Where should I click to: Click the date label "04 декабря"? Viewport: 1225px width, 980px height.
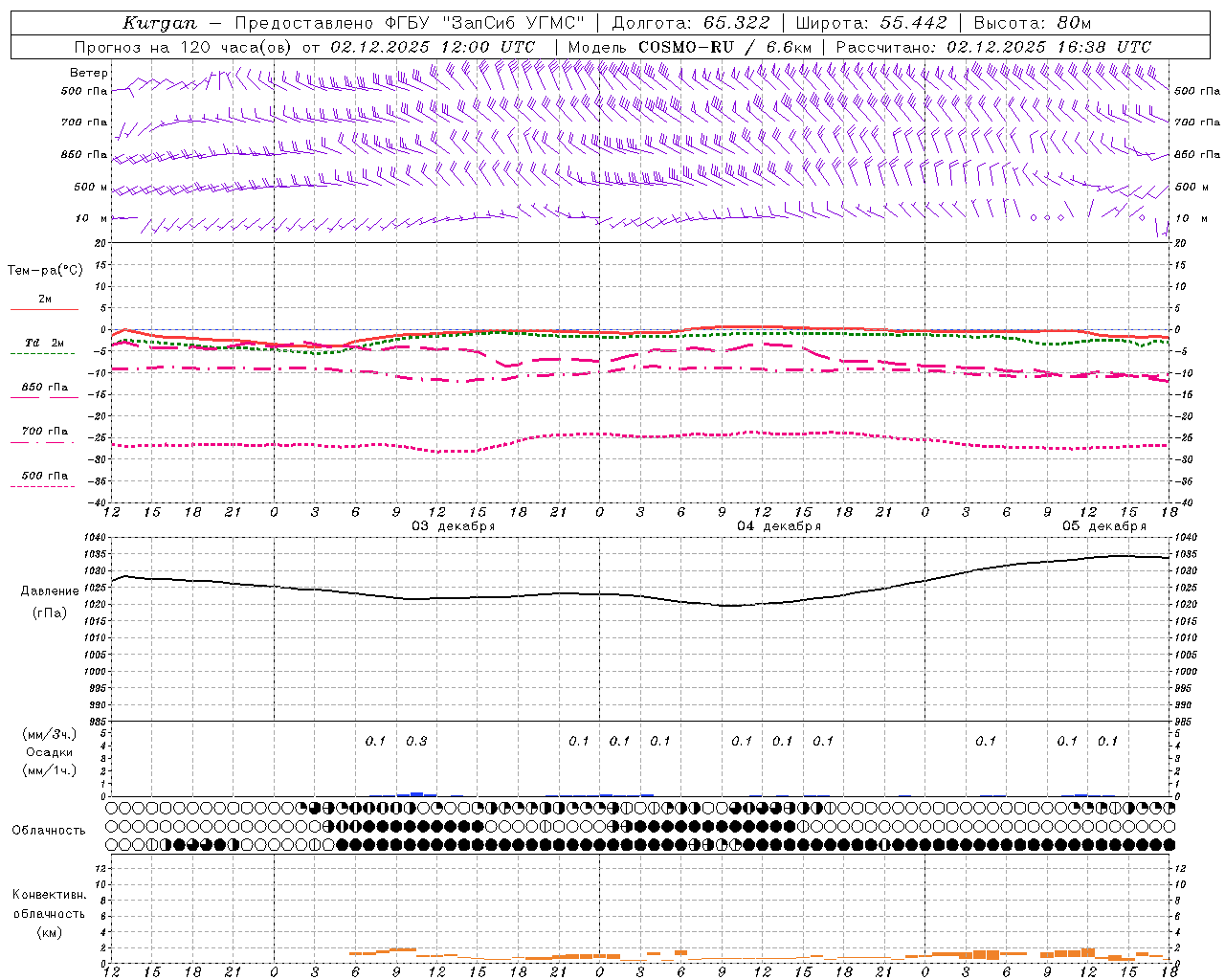(779, 526)
